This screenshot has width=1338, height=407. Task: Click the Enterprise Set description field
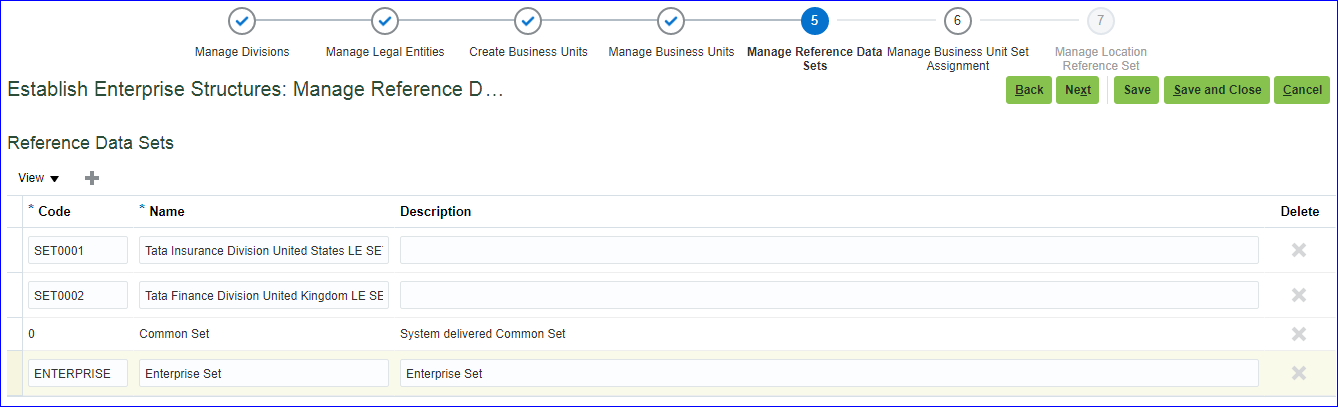(x=828, y=373)
